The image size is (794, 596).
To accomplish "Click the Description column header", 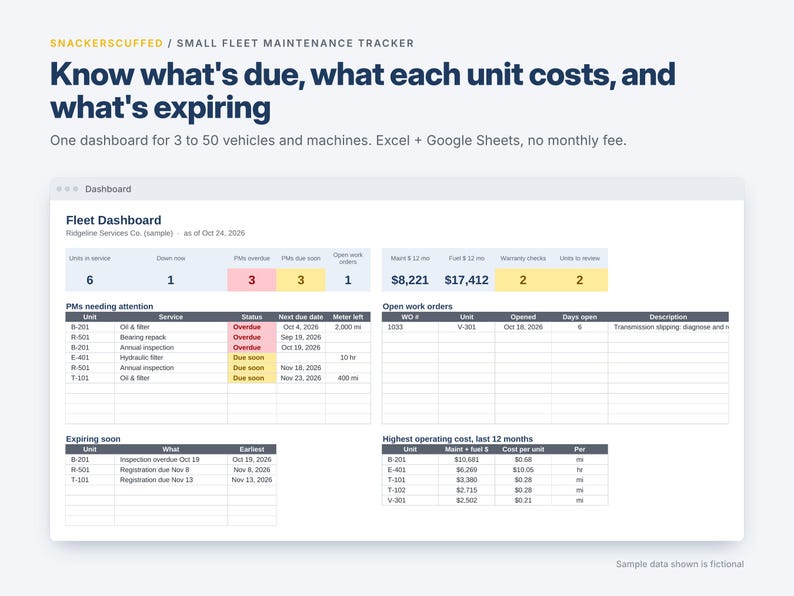I will coord(668,317).
